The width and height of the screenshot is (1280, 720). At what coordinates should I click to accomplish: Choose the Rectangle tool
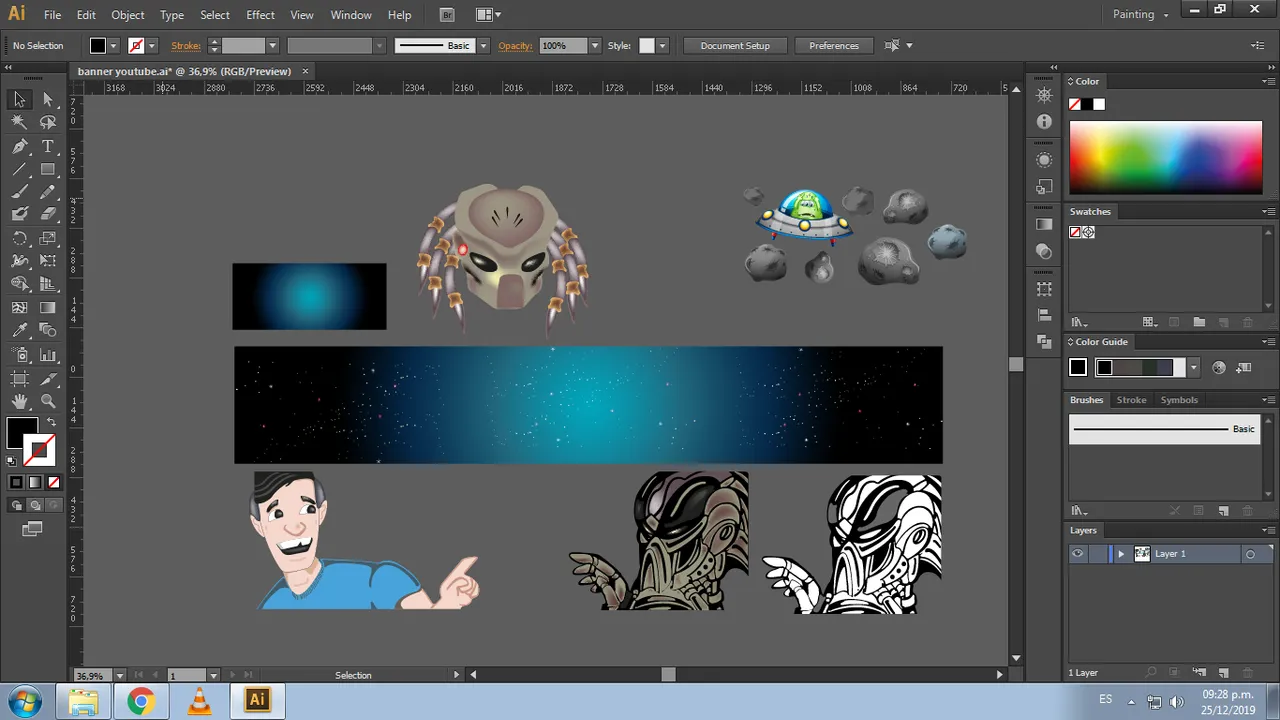[x=48, y=169]
